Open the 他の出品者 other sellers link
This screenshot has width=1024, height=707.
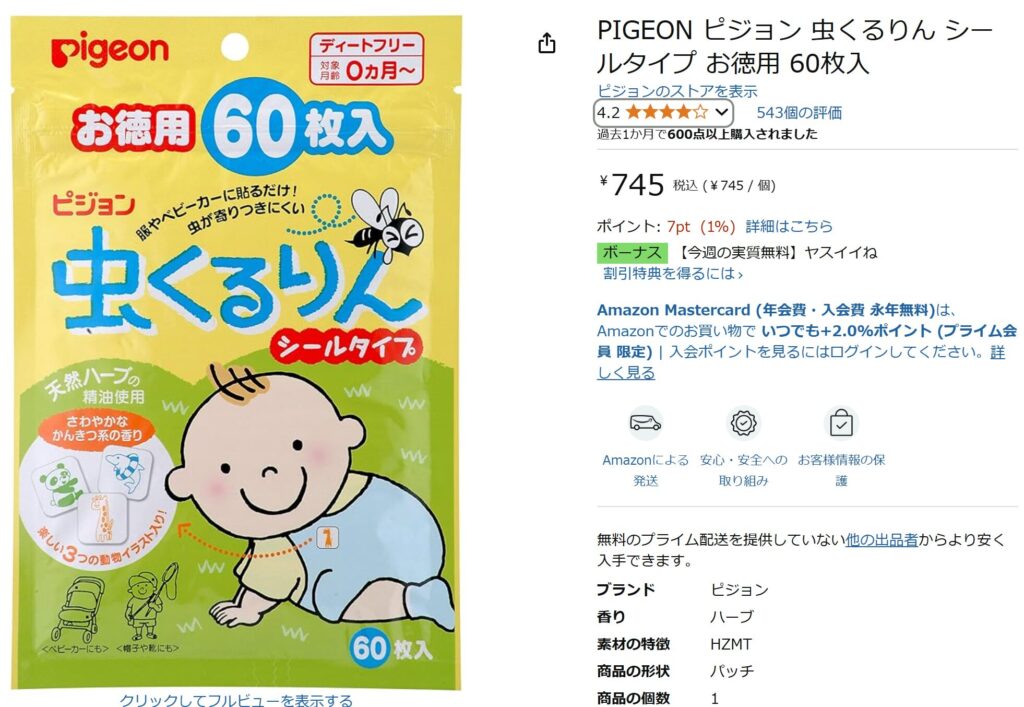tap(882, 540)
